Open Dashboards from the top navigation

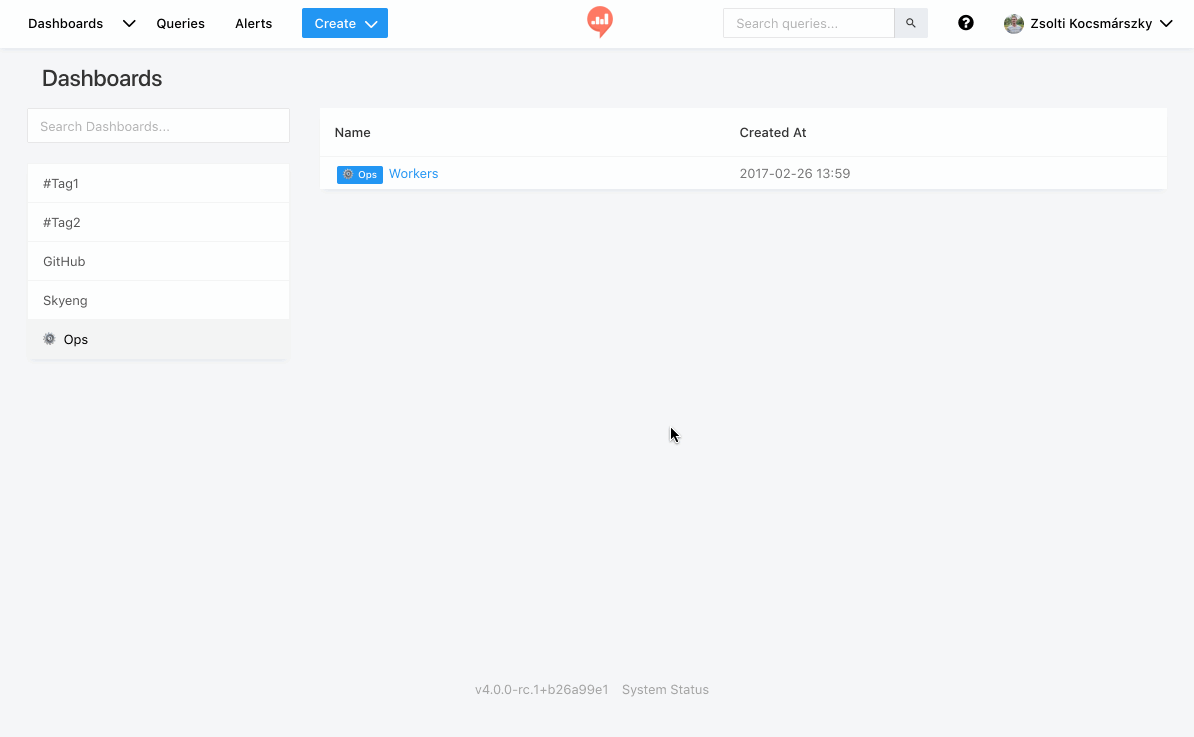pyautogui.click(x=65, y=23)
